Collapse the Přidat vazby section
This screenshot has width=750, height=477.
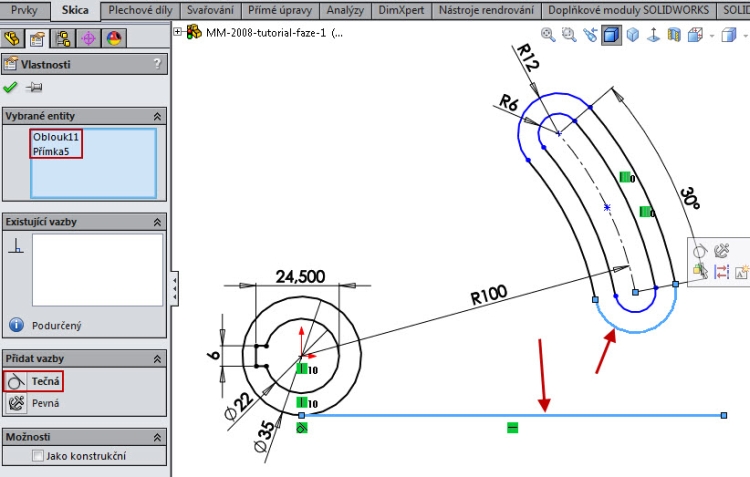pyautogui.click(x=157, y=359)
